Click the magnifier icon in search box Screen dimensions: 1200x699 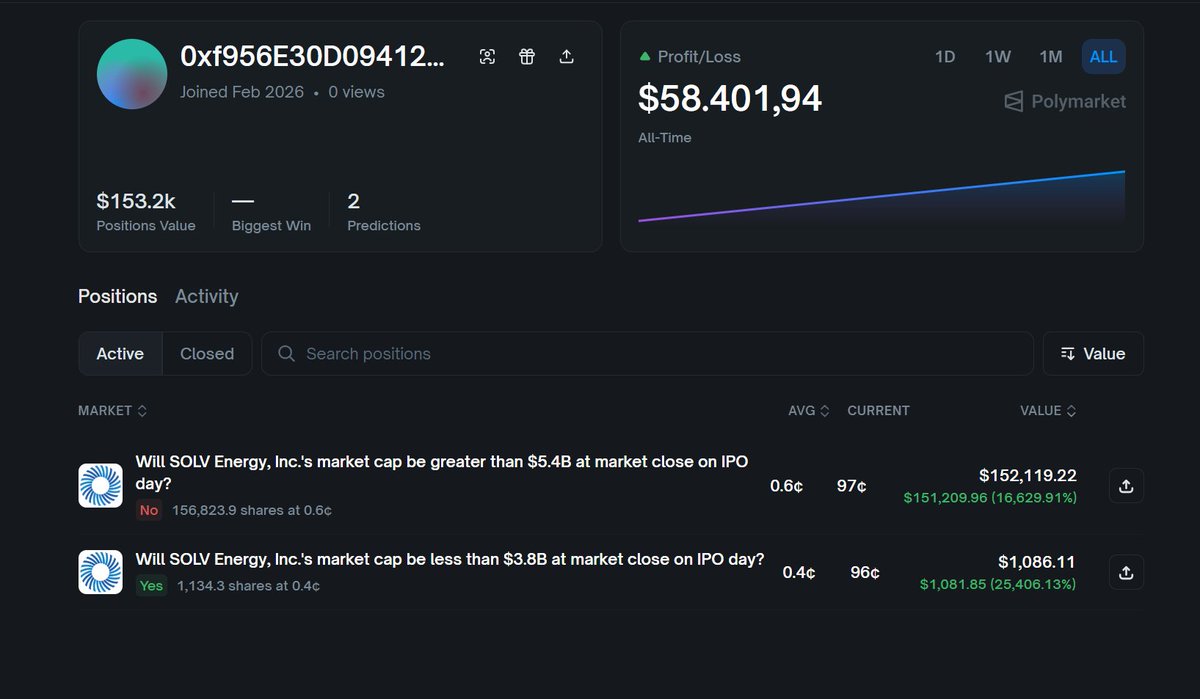287,354
